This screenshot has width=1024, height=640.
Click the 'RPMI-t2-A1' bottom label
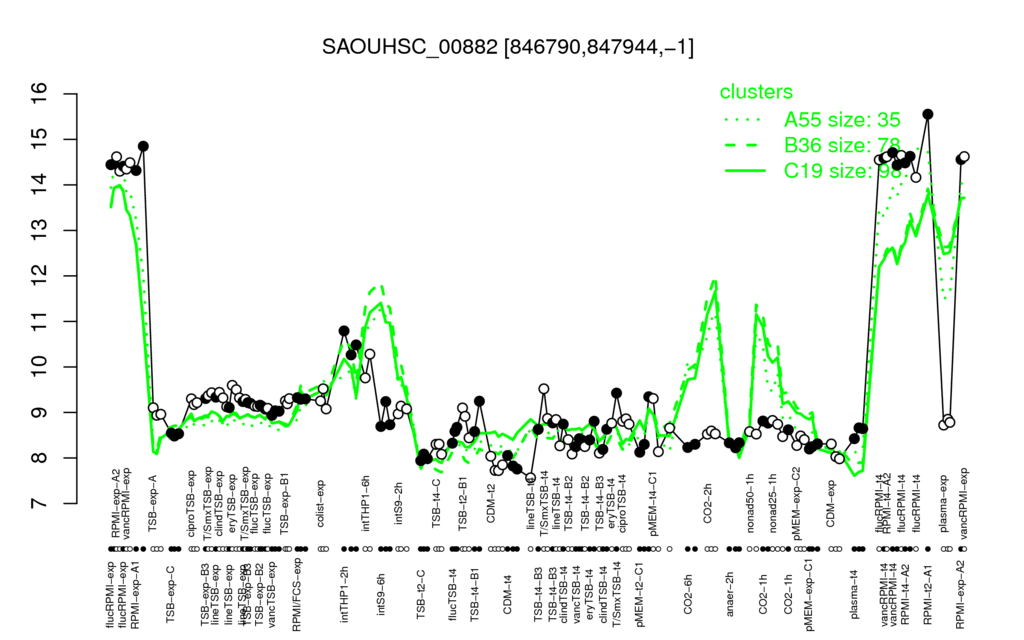pos(927,595)
